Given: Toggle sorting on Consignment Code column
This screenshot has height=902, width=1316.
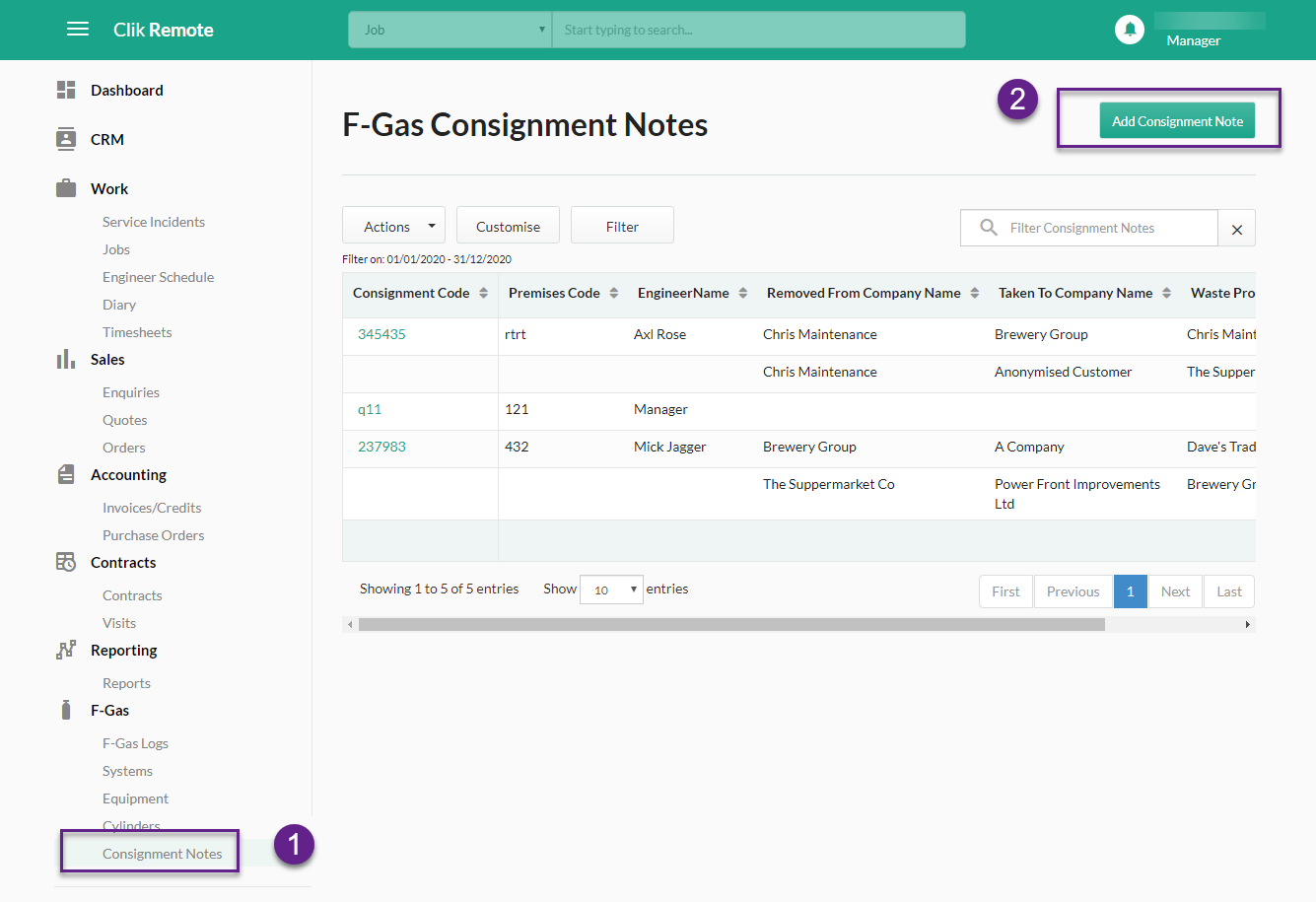Looking at the screenshot, I should tap(482, 292).
